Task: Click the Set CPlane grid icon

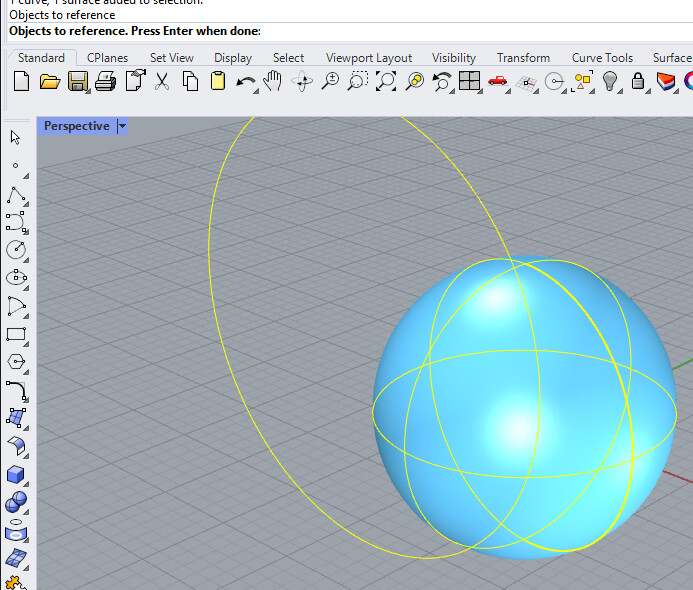Action: point(526,83)
